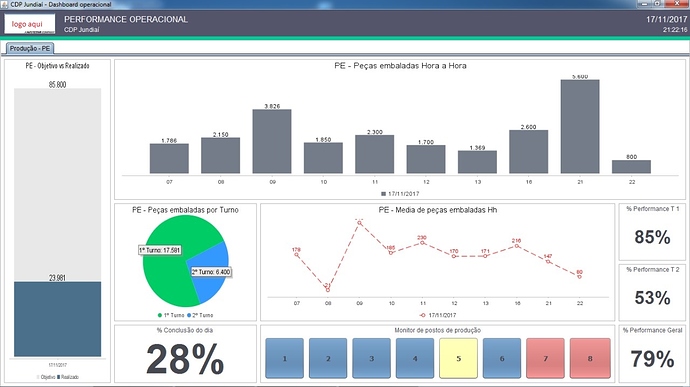Select production station 2 tile

click(x=328, y=358)
